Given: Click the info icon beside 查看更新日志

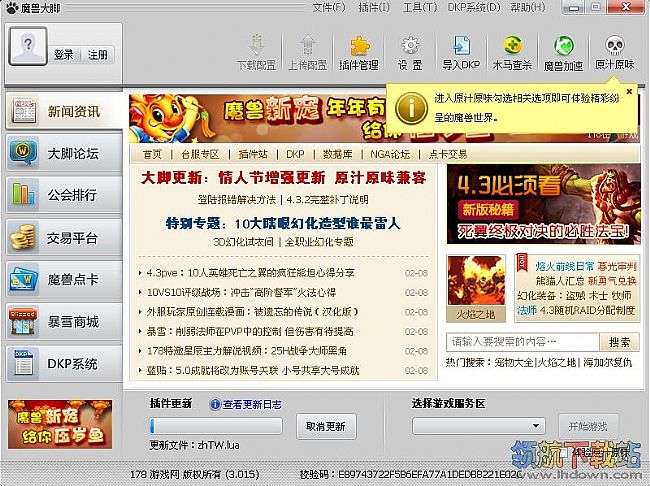Looking at the screenshot, I should pos(215,404).
